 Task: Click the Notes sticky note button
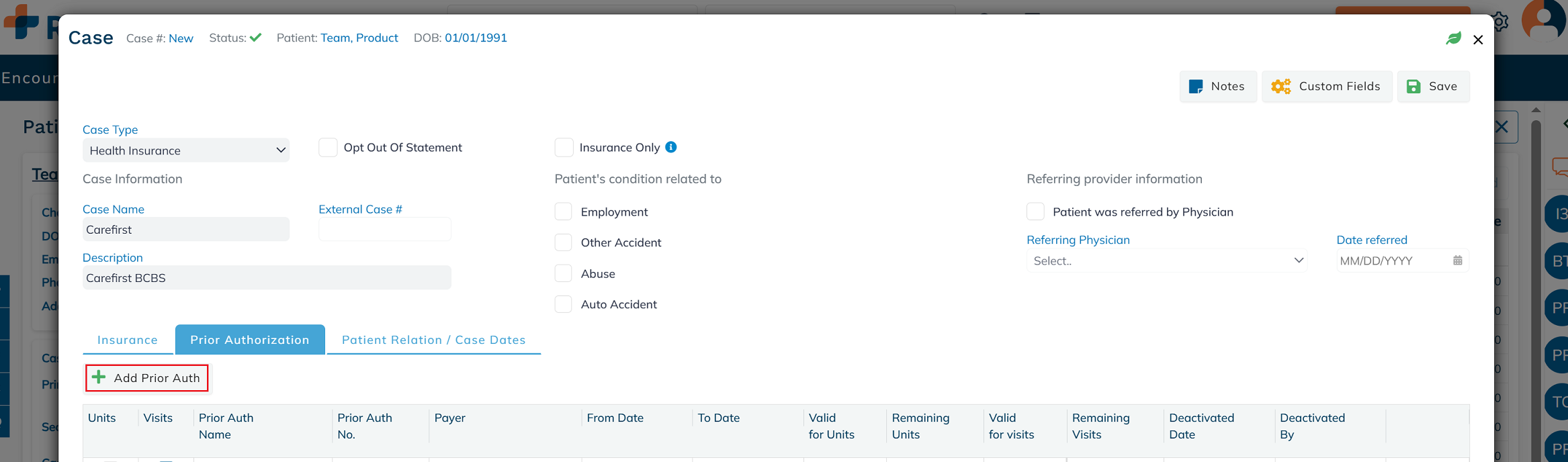point(1217,86)
